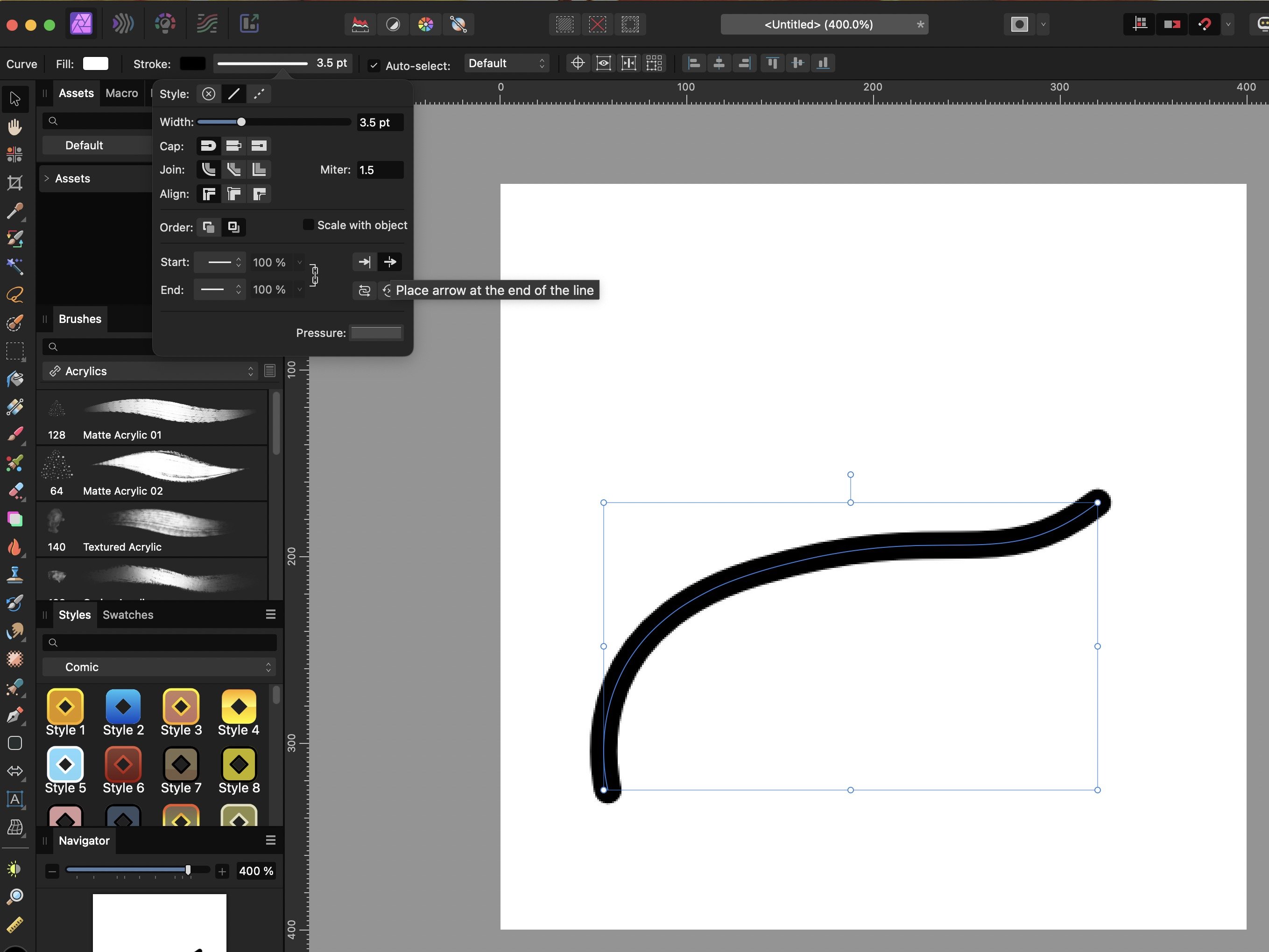
Task: Switch to the Swatches tab
Action: (128, 615)
